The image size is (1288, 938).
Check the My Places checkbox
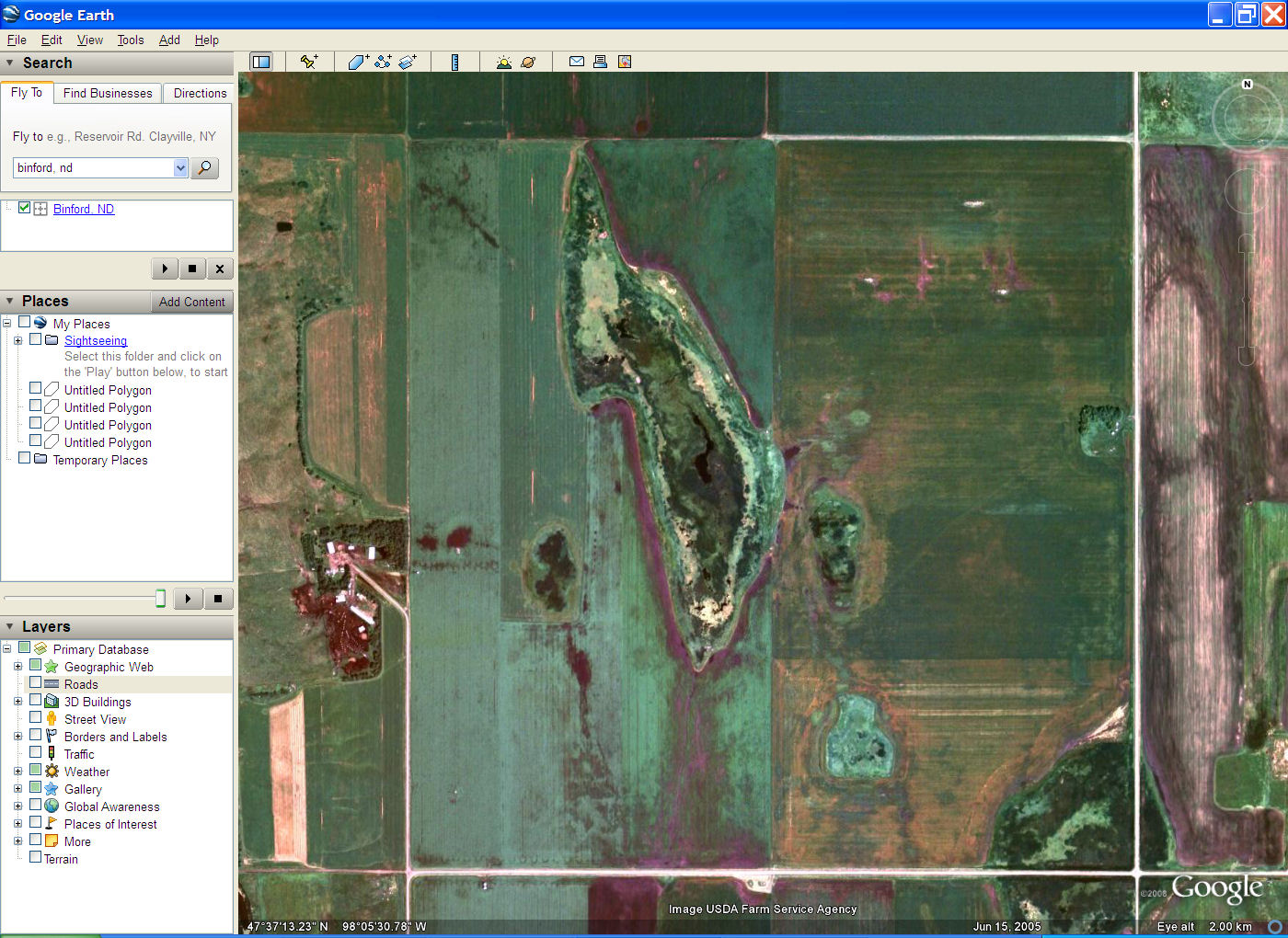[x=25, y=322]
